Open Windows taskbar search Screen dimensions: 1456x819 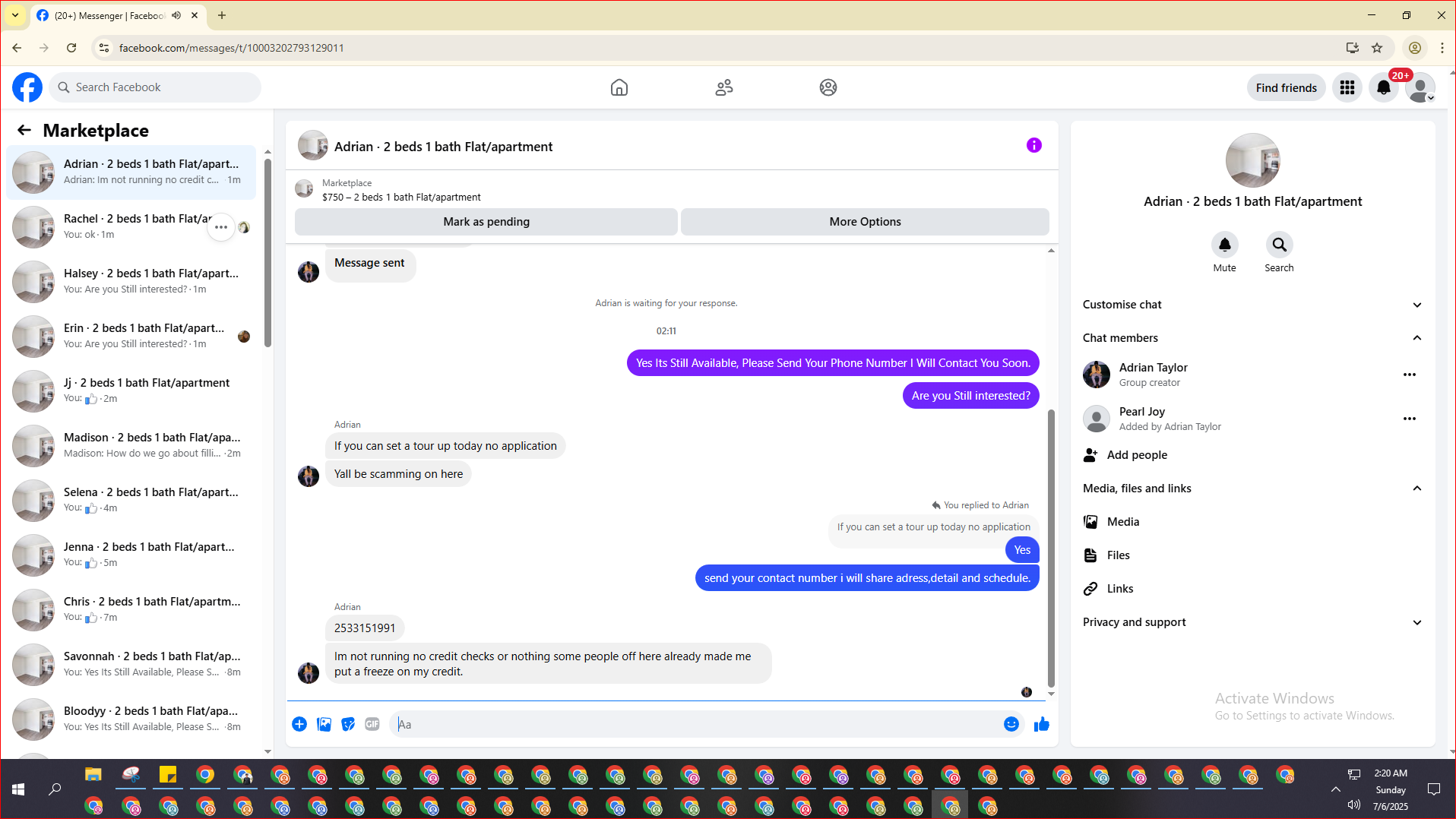click(x=55, y=789)
